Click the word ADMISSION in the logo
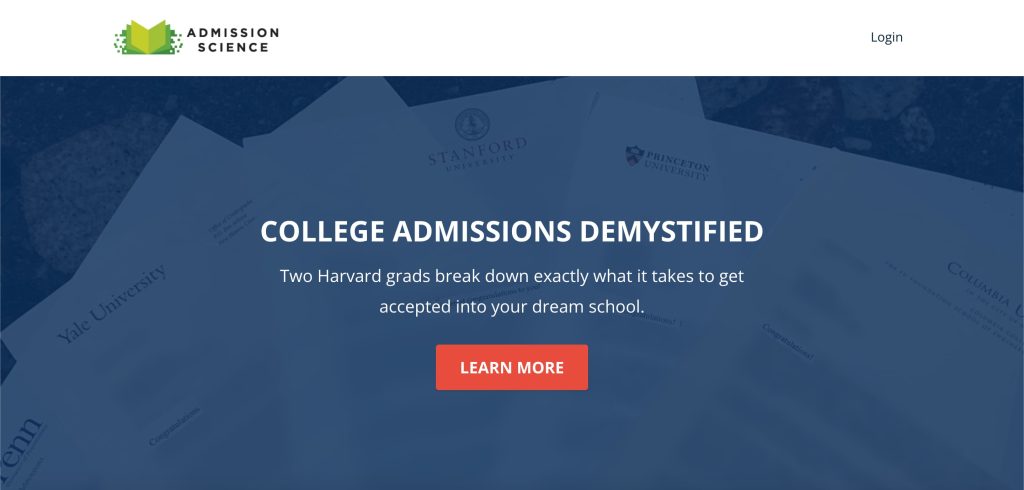The width and height of the screenshot is (1024, 490). [233, 32]
